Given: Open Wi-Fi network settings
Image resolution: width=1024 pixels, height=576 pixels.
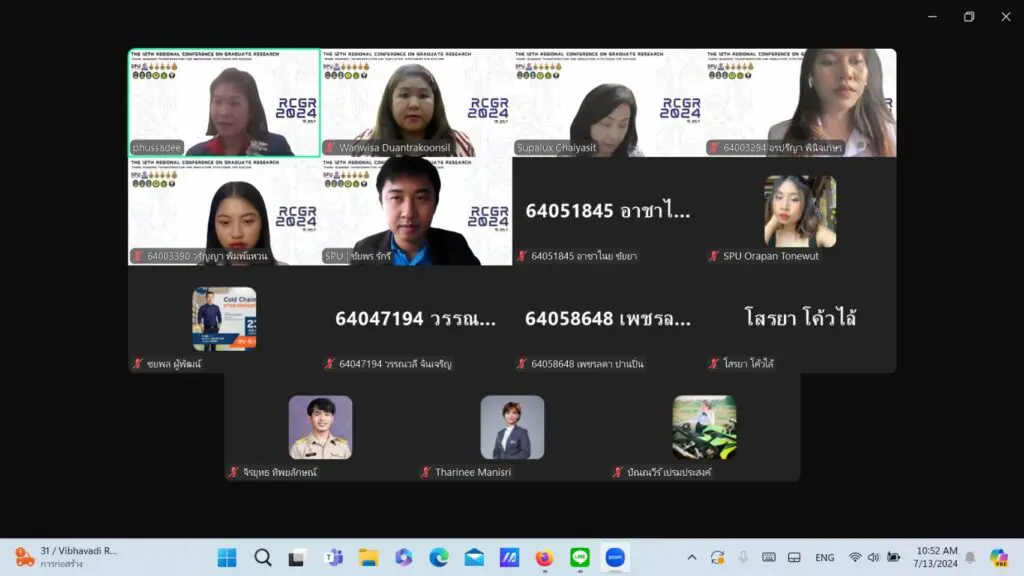Looking at the screenshot, I should (855, 558).
